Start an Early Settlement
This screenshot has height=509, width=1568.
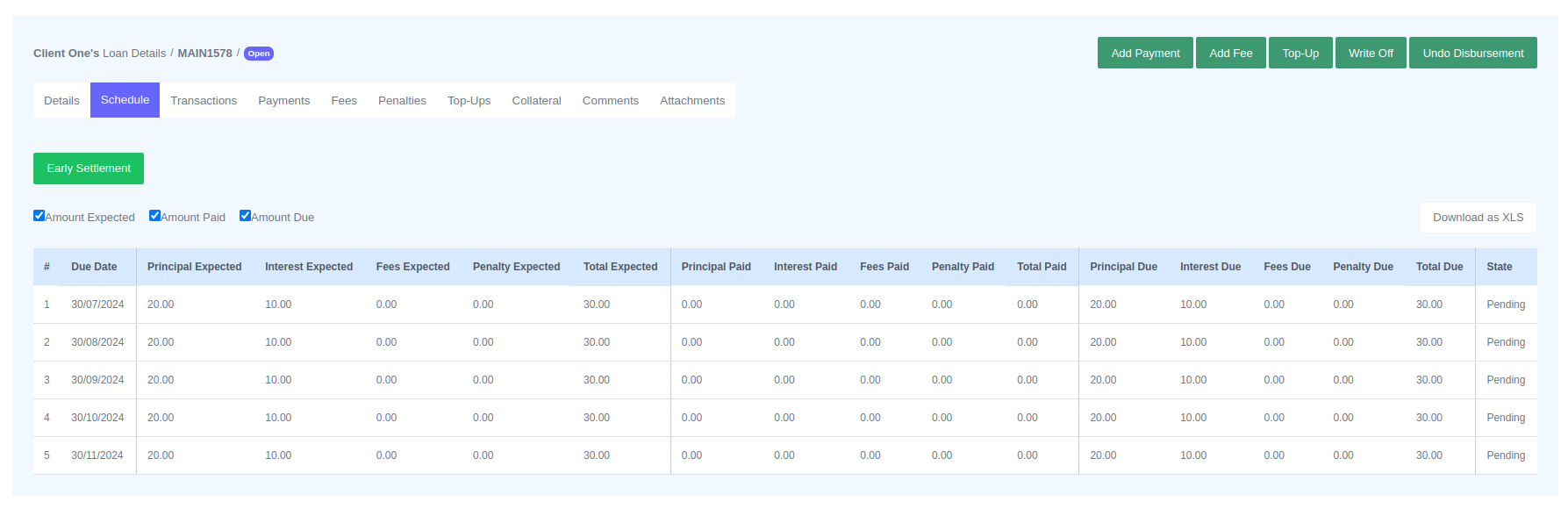pos(89,168)
